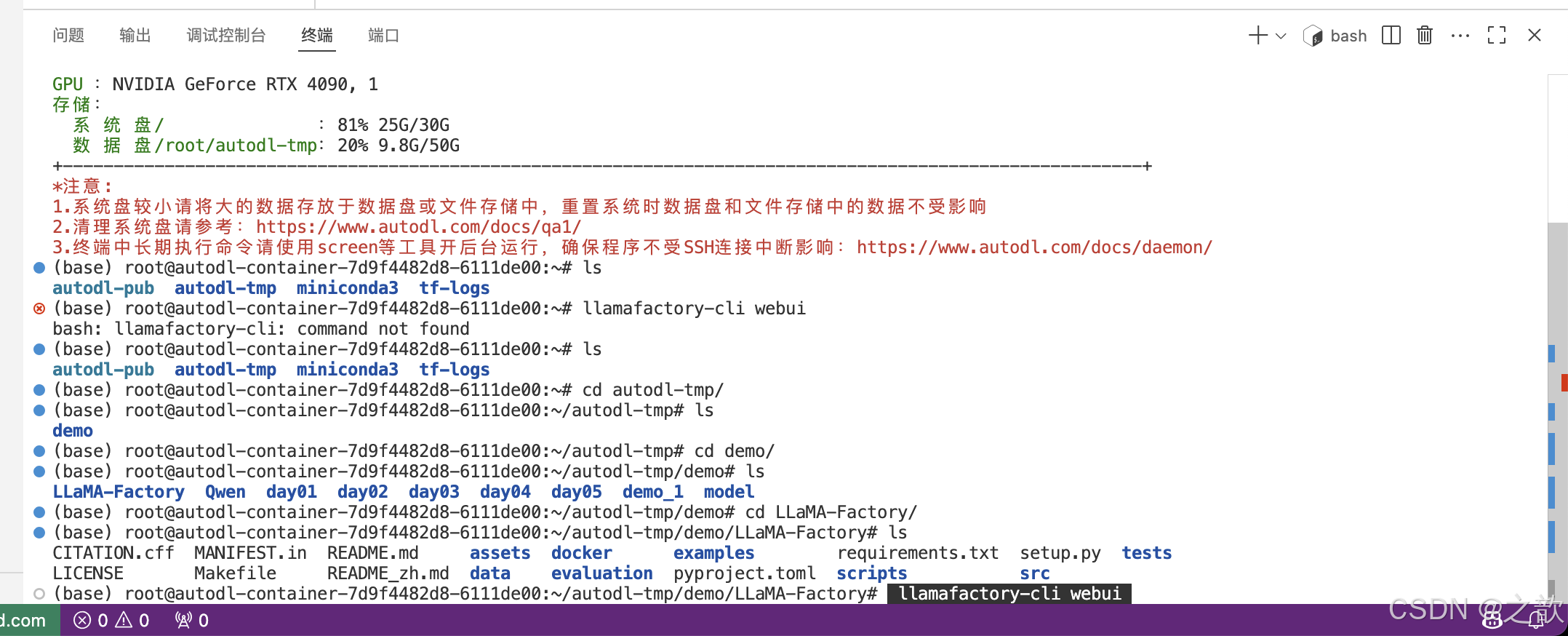Screen dimensions: 1568x636
Task: Click the 'CITATION.cff' file name
Action: click(x=113, y=553)
